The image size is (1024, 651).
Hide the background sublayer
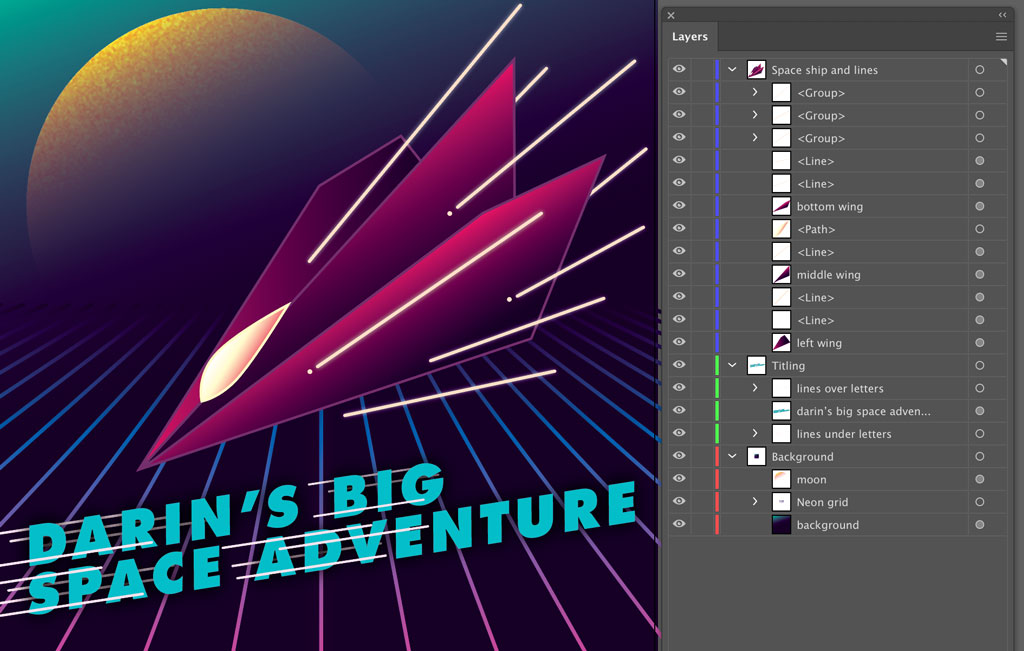click(x=679, y=524)
